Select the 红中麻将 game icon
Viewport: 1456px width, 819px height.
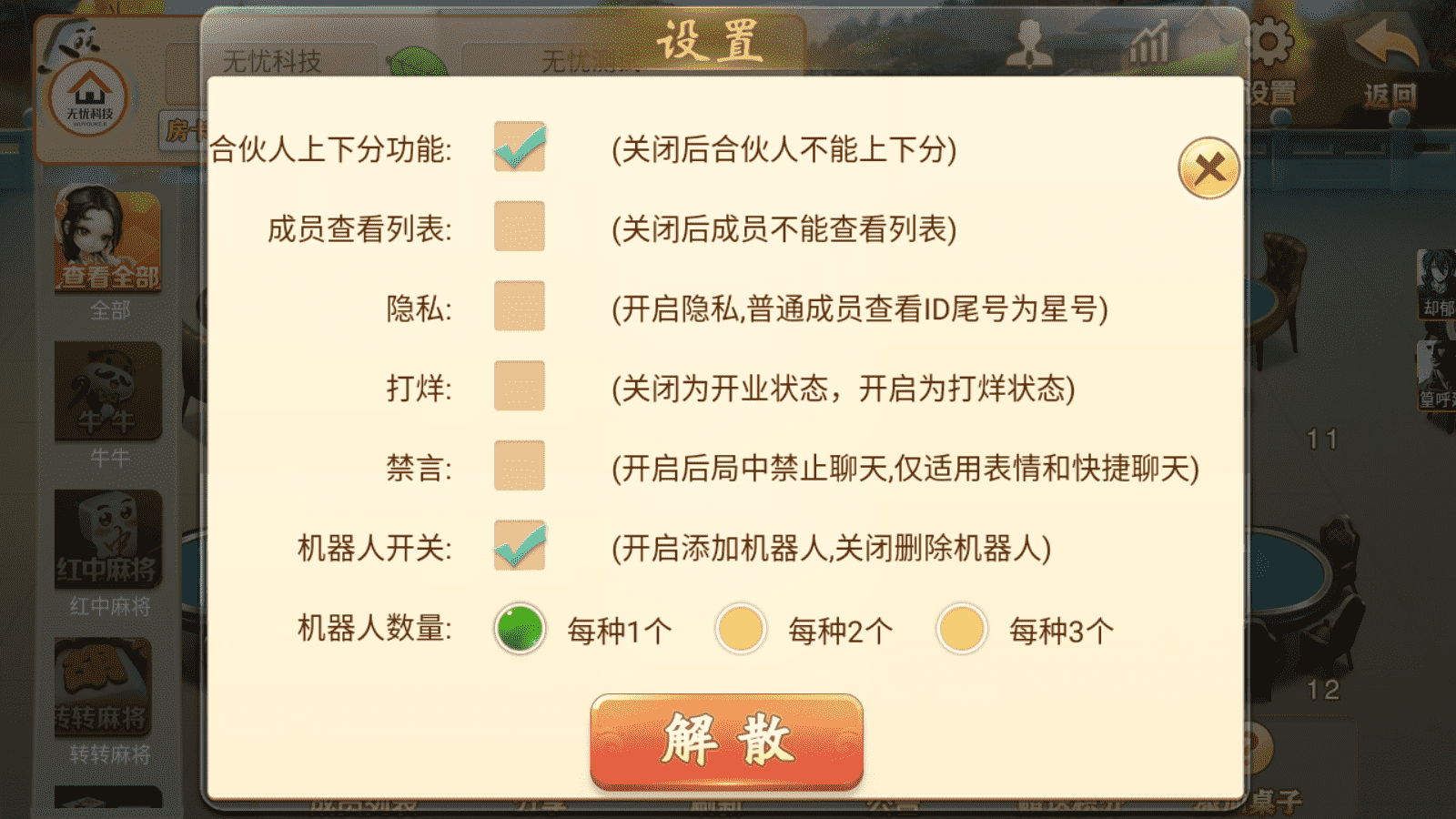pos(108,539)
